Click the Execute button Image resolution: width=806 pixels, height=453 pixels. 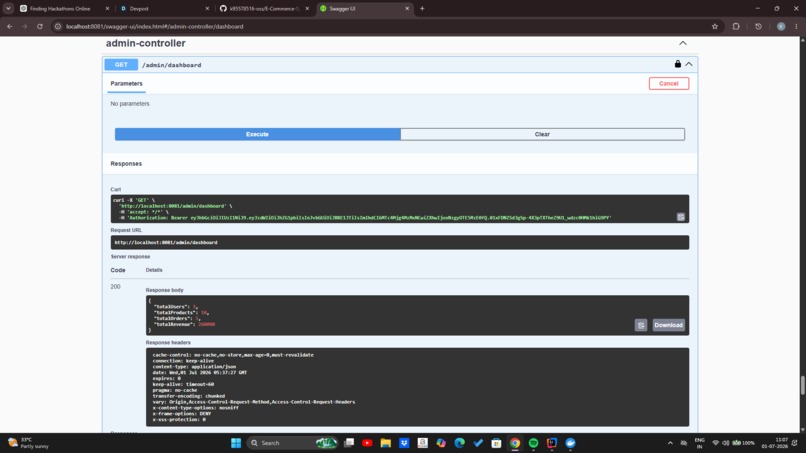pos(258,134)
